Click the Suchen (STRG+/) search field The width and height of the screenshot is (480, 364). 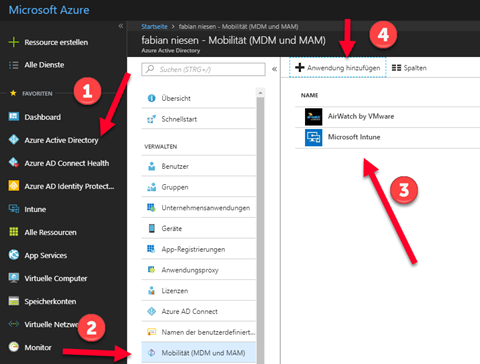203,69
